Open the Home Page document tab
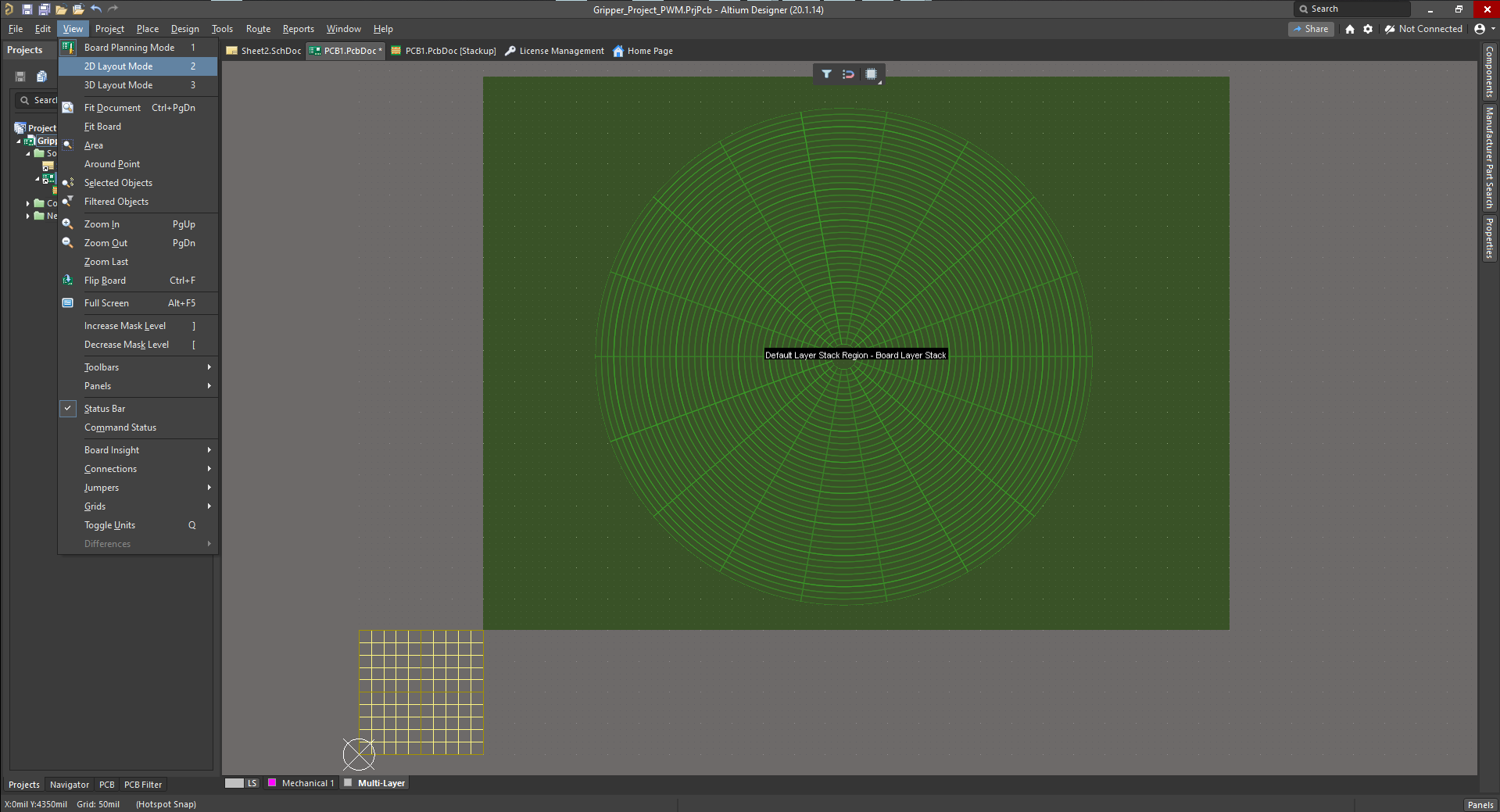Viewport: 1500px width, 812px height. (x=643, y=51)
